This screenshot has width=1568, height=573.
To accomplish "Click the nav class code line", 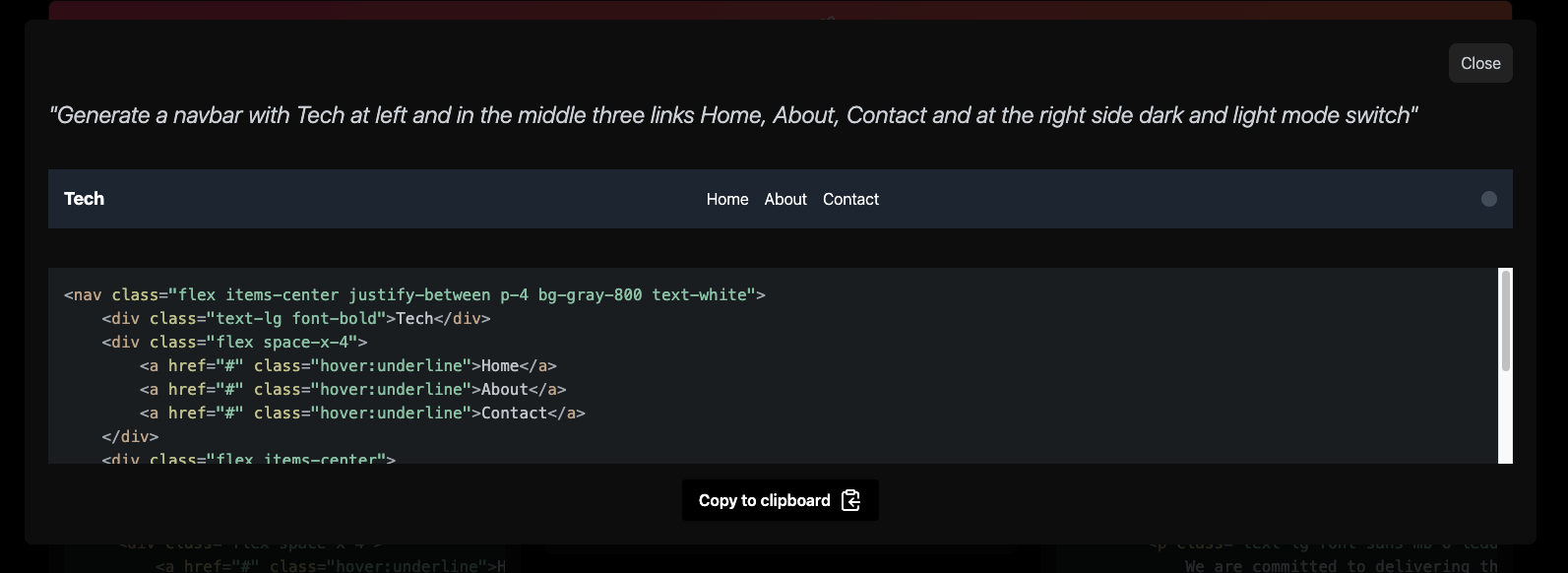I will (x=414, y=294).
